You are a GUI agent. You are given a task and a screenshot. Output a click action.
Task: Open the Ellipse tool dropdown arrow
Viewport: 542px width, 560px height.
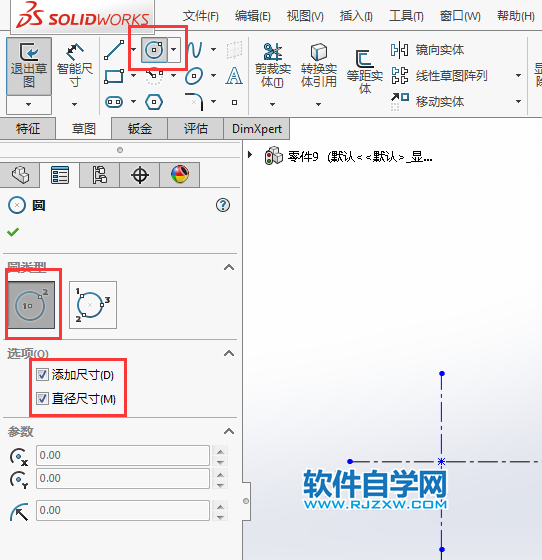coord(214,76)
